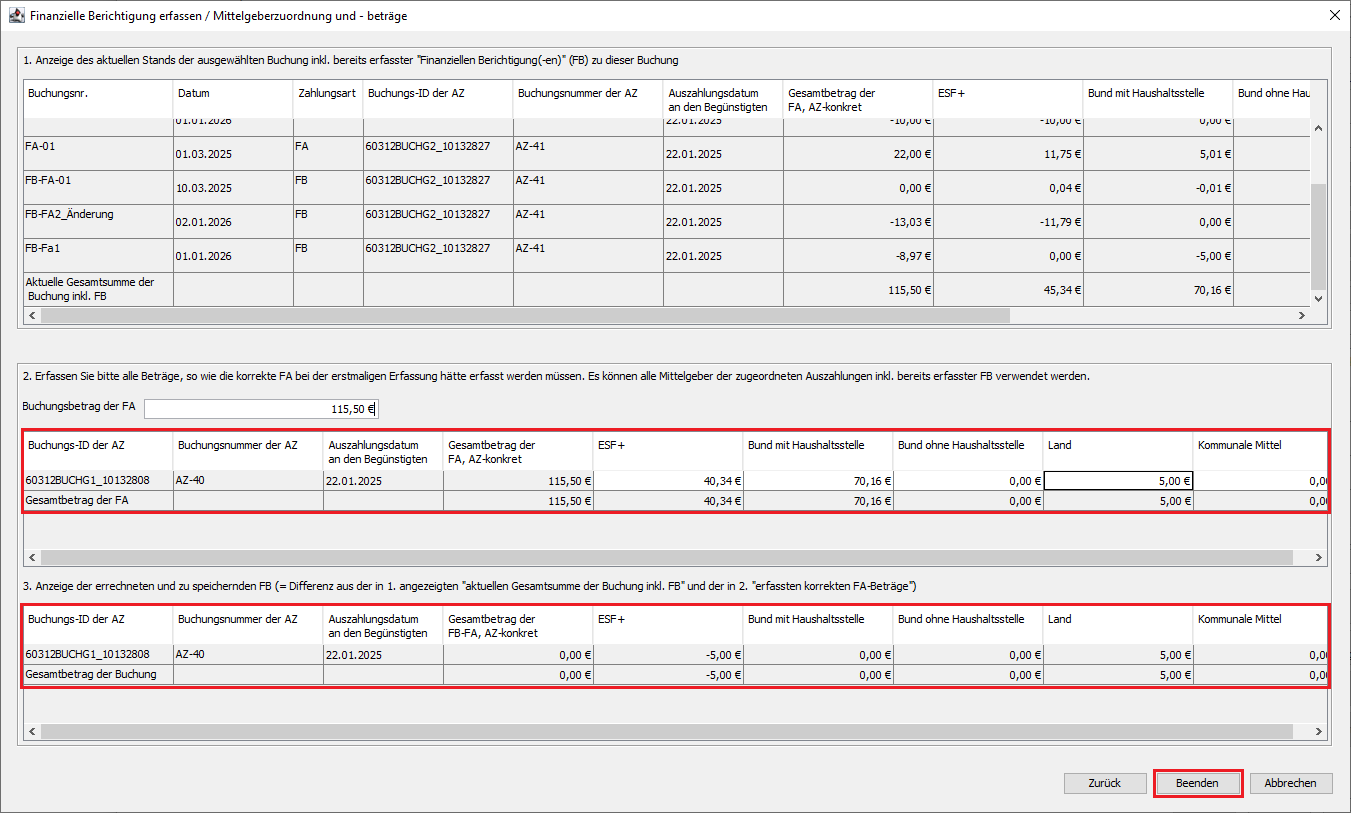Image resolution: width=1351 pixels, height=813 pixels.
Task: Close the Finanzielle Berichtigung erfassen window
Action: [1334, 16]
